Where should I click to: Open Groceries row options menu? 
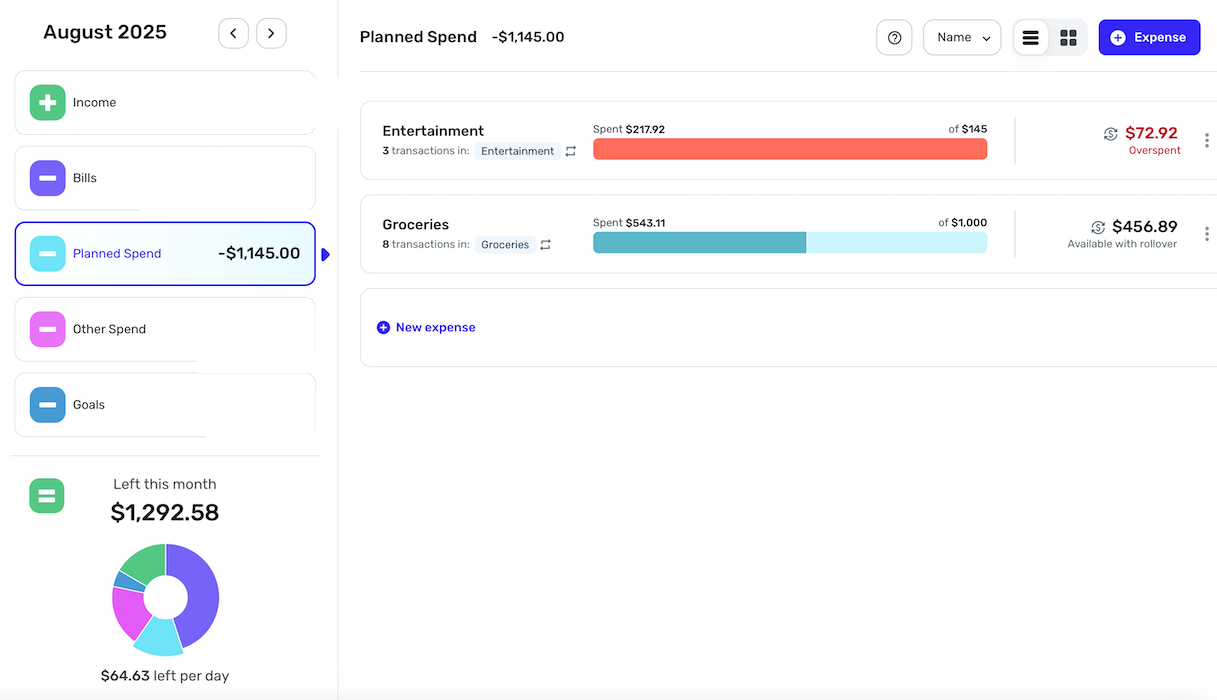pyautogui.click(x=1207, y=234)
